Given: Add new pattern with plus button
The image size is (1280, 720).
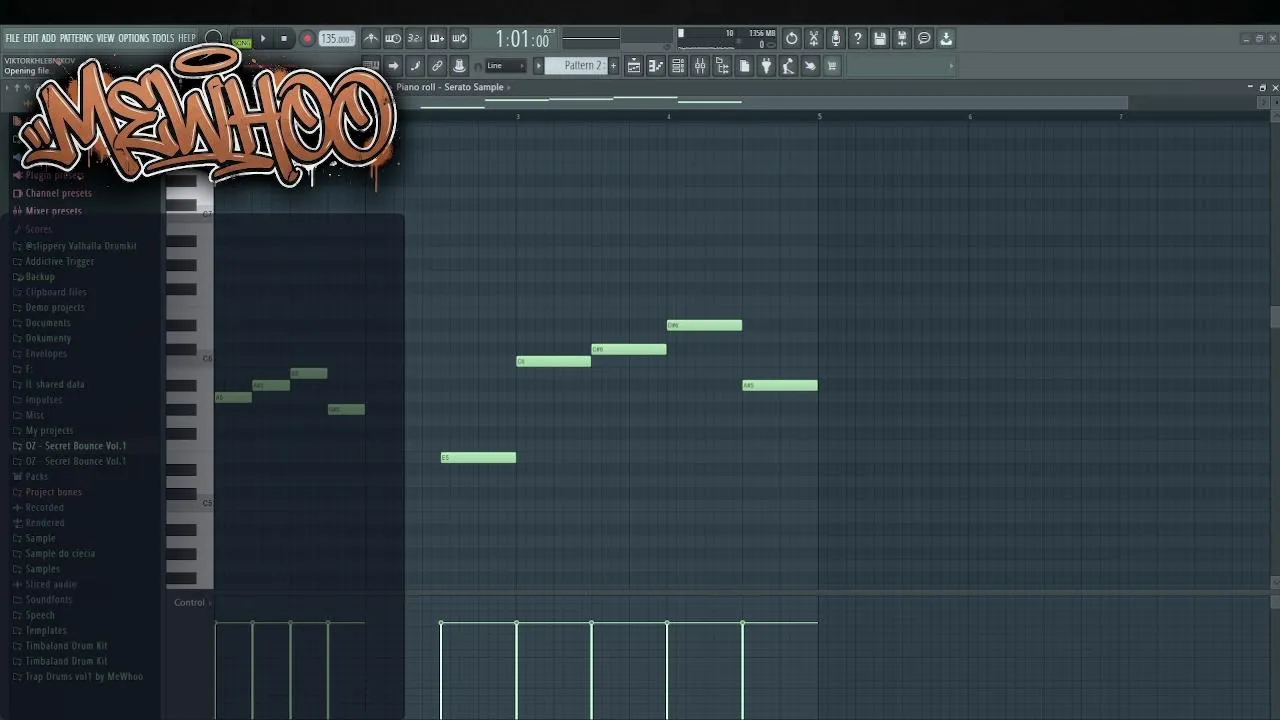Looking at the screenshot, I should click(x=613, y=66).
